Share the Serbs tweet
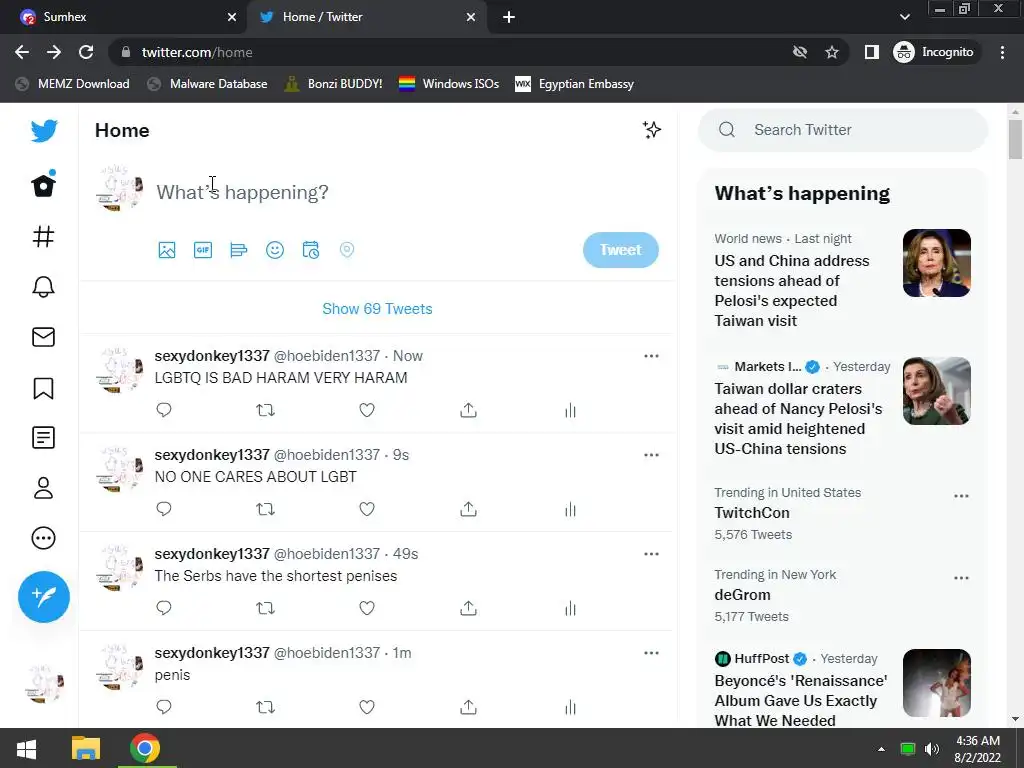1024x768 pixels. [x=468, y=608]
